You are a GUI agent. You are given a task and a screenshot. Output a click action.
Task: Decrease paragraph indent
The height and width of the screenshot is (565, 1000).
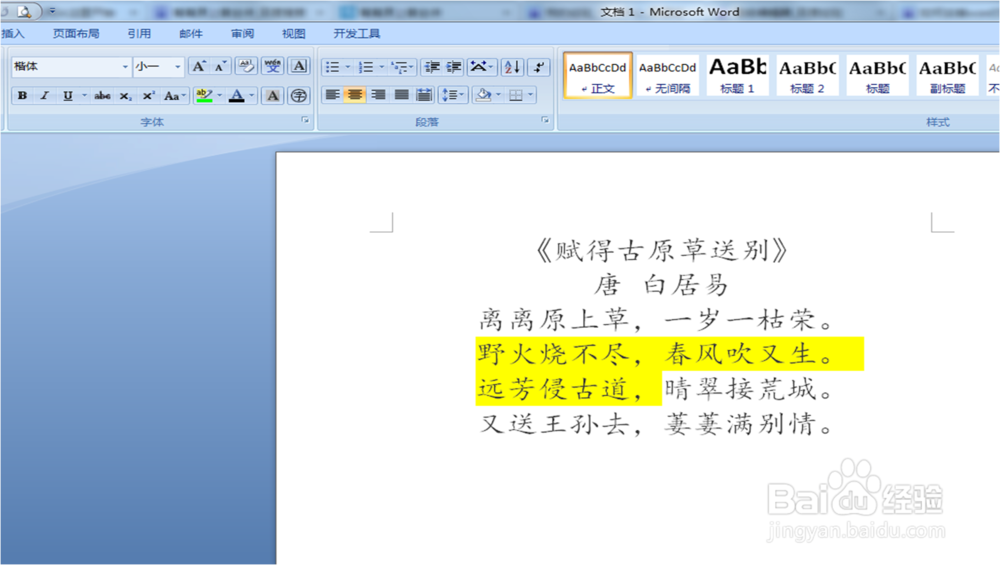point(432,67)
